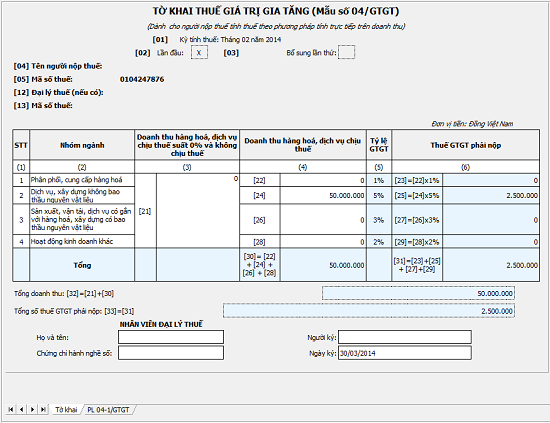This screenshot has height=423, width=550.
Task: Select the tax payable cell [25] showing 2.500.000
Action: coord(491,195)
